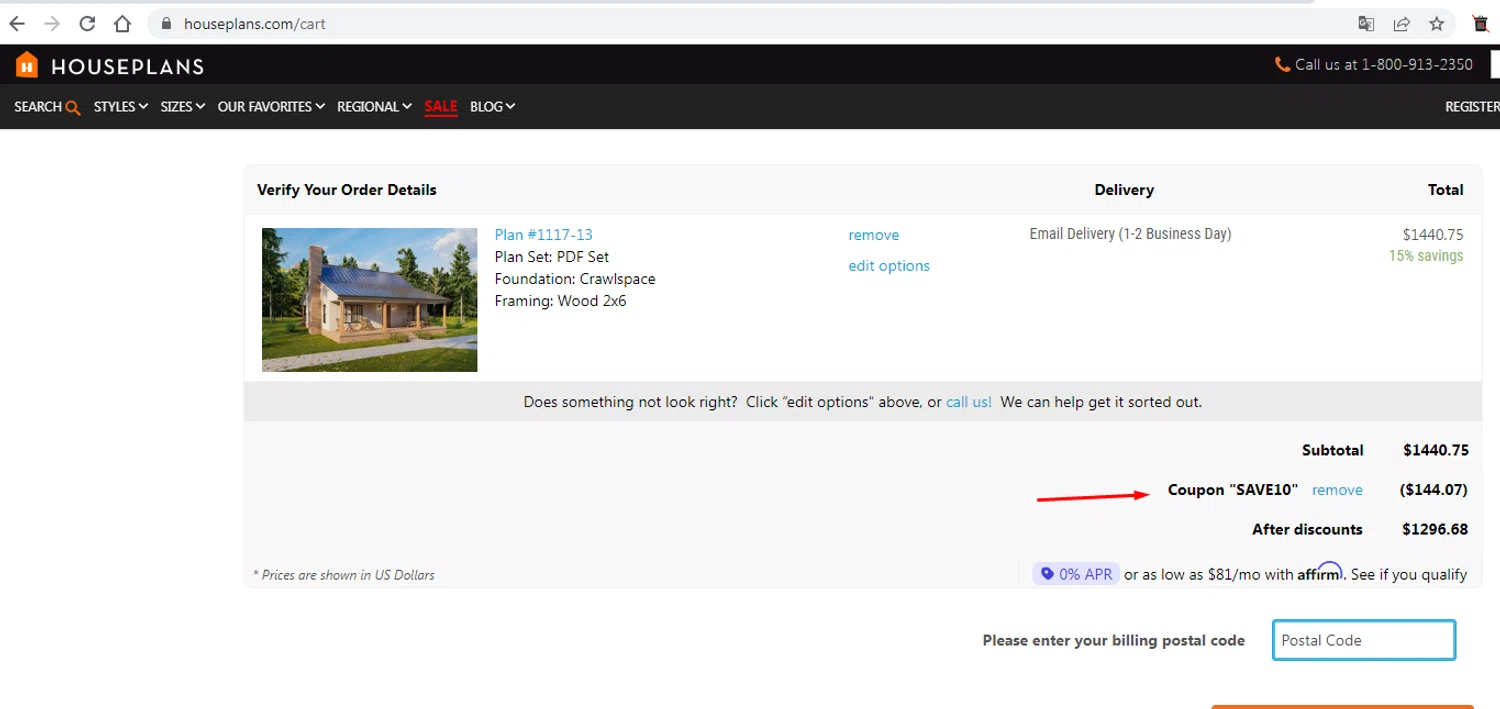Bookmark this page with the star icon
The height and width of the screenshot is (709, 1500).
[x=1437, y=24]
